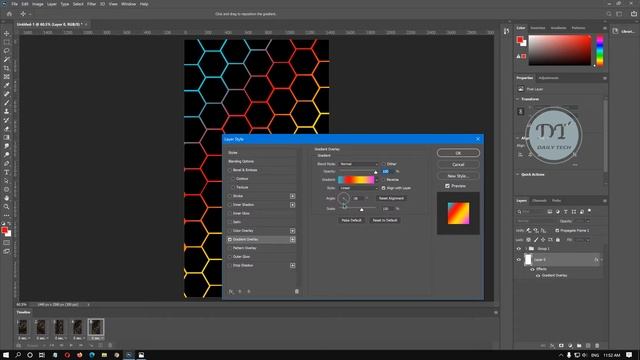
Task: Select the Brush tool
Action: pyautogui.click(x=7, y=103)
